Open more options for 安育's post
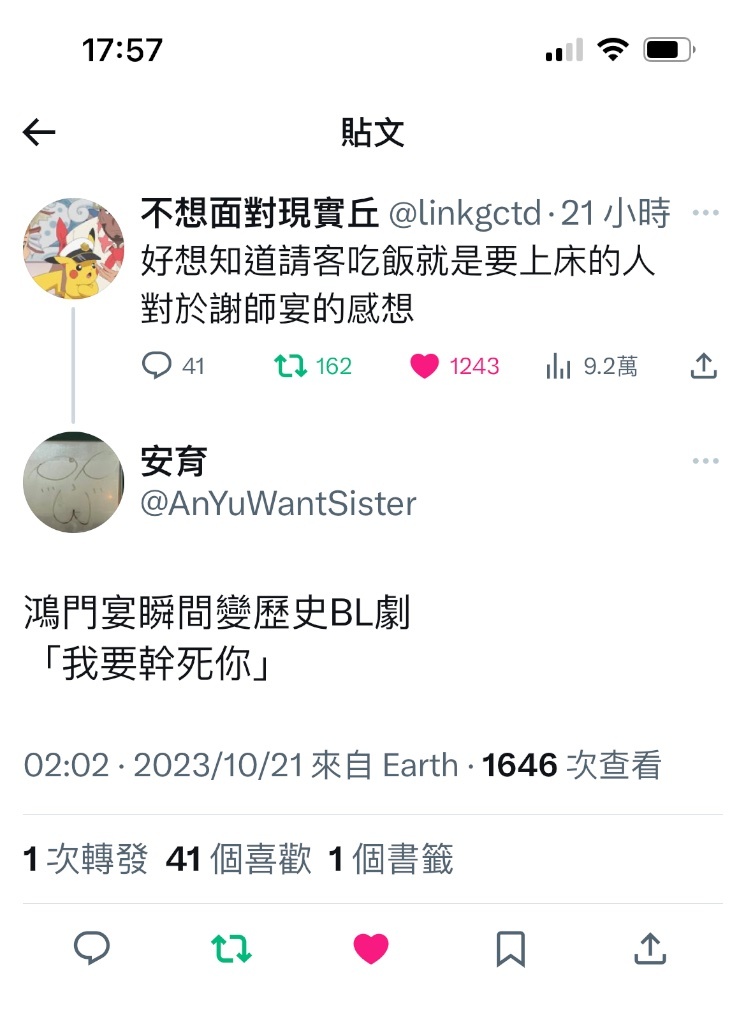The image size is (746, 1024). [x=705, y=461]
